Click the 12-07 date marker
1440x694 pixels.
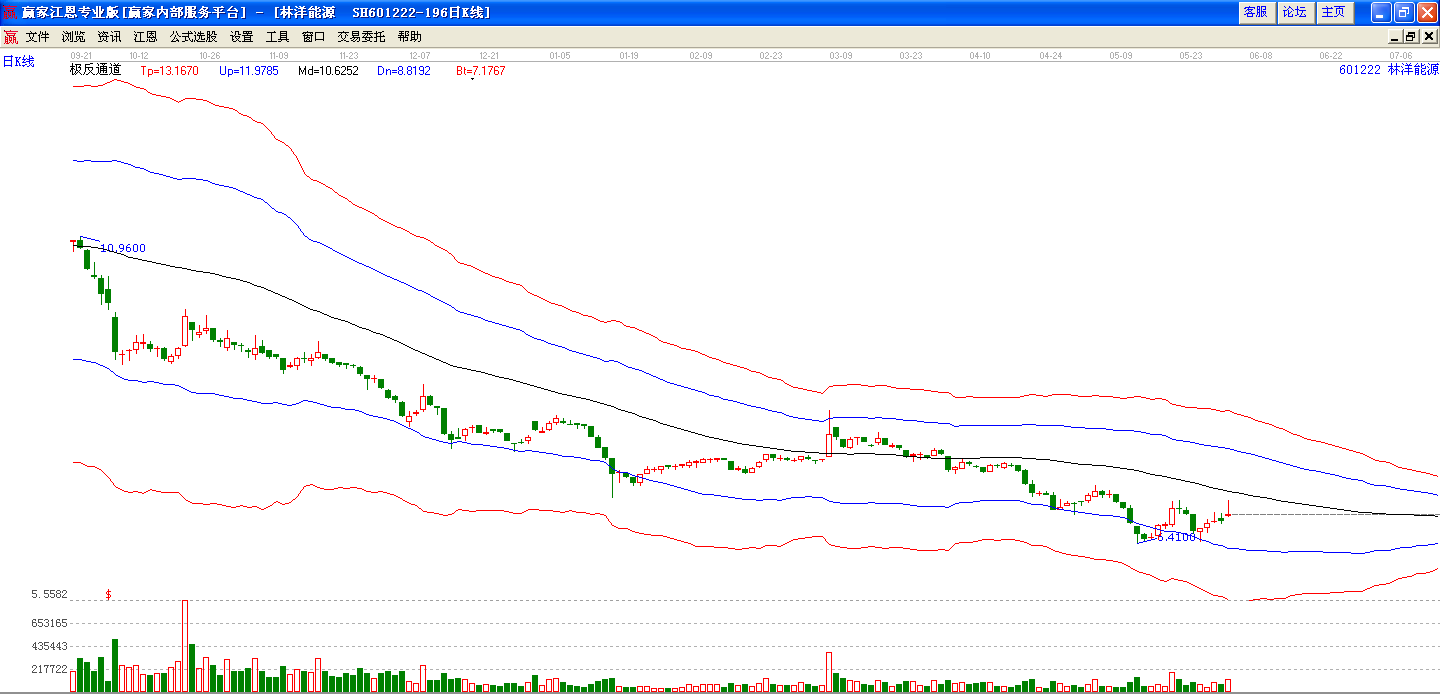419,56
